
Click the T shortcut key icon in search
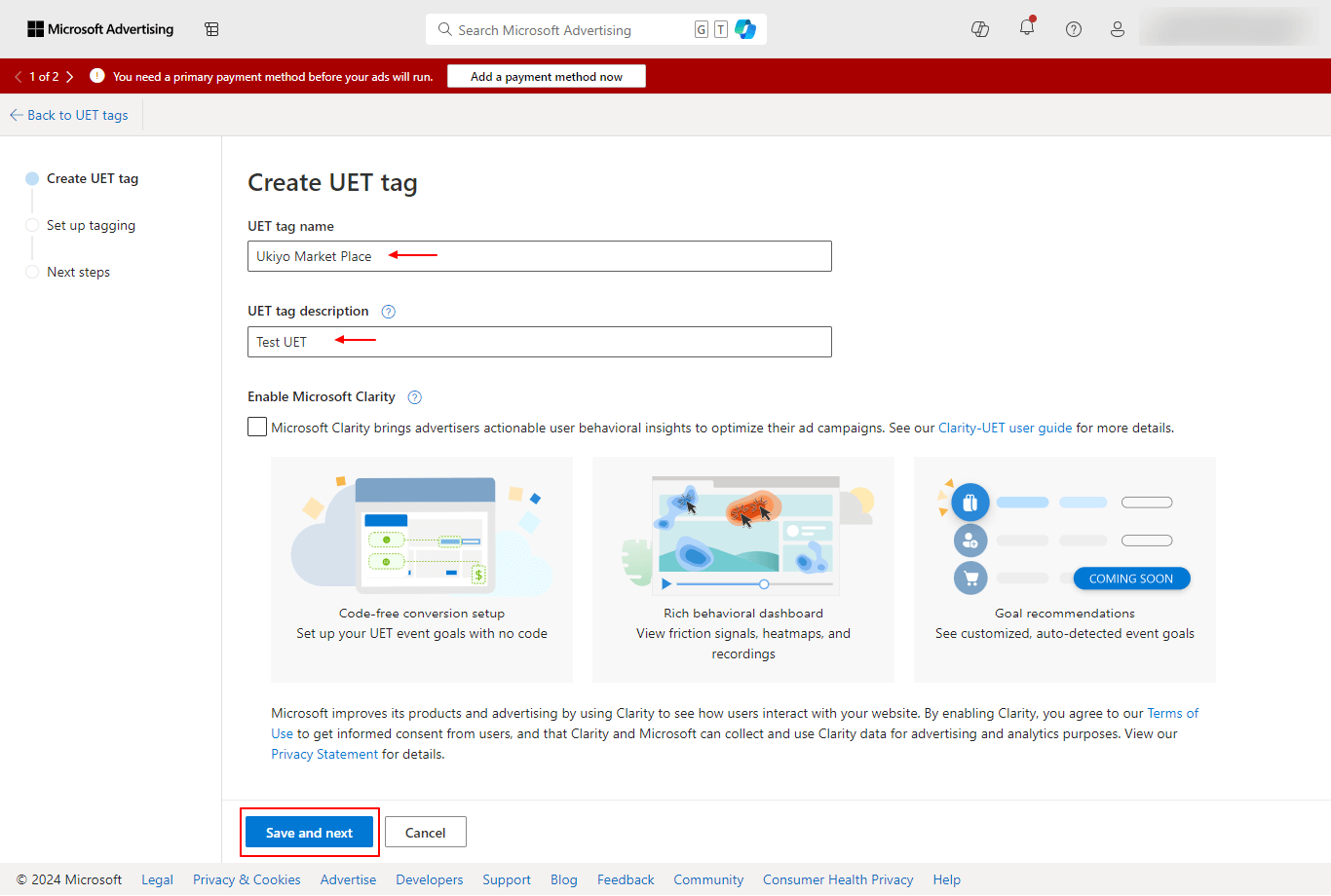[721, 29]
